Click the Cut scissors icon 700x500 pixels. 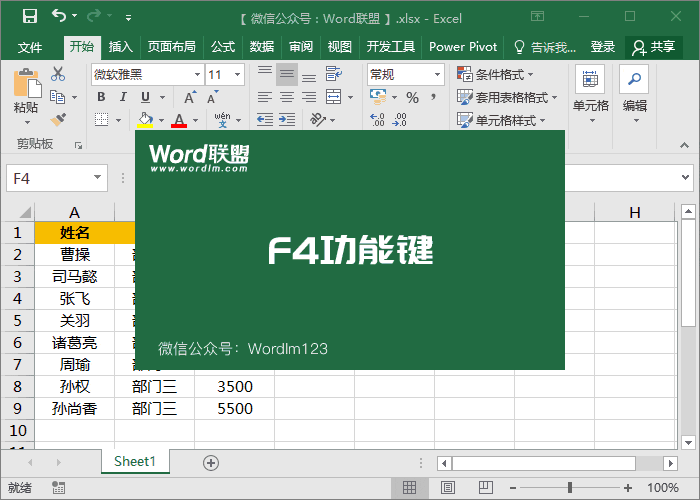pyautogui.click(x=58, y=74)
